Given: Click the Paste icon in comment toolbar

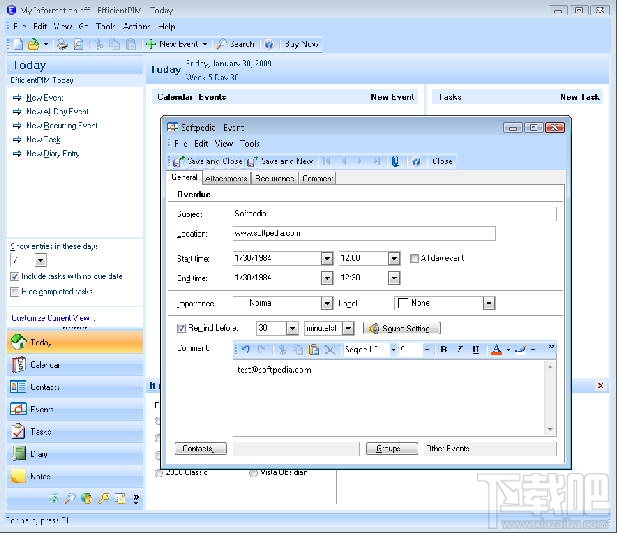Looking at the screenshot, I should [x=313, y=349].
